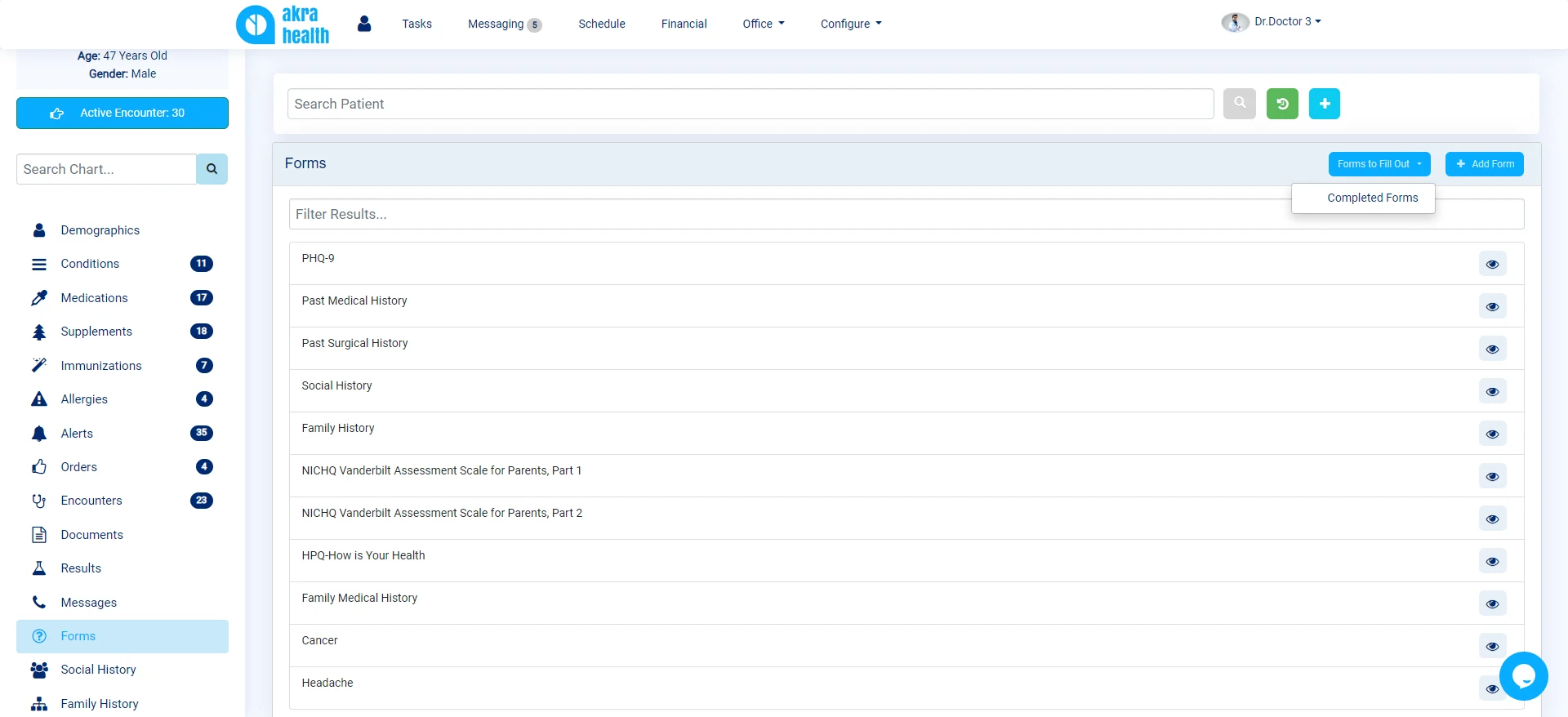Open the chat bubble widget
Viewport: 1568px width, 717px height.
[x=1523, y=675]
